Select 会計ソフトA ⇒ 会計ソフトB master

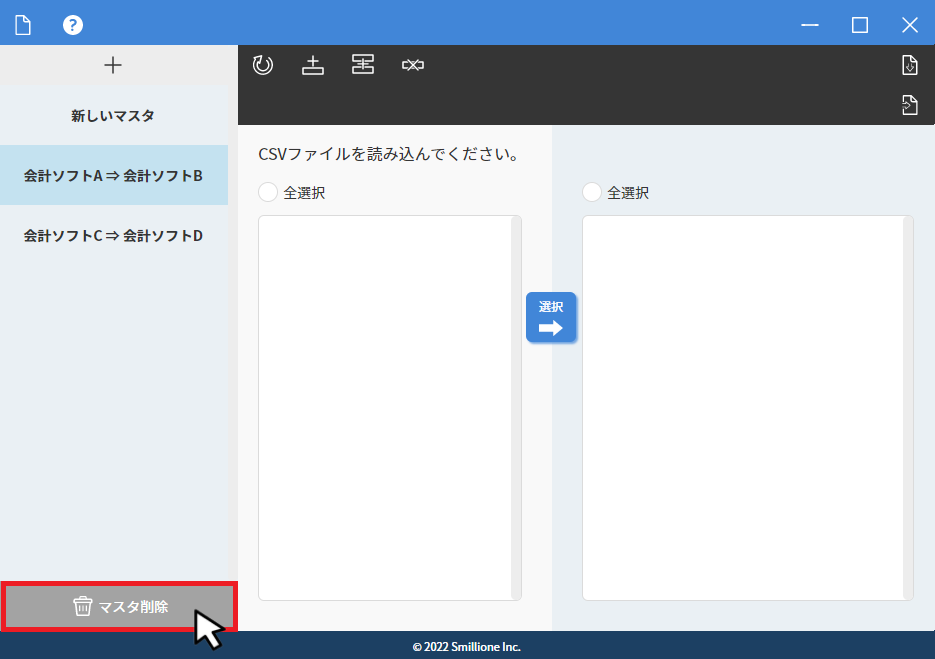113,176
